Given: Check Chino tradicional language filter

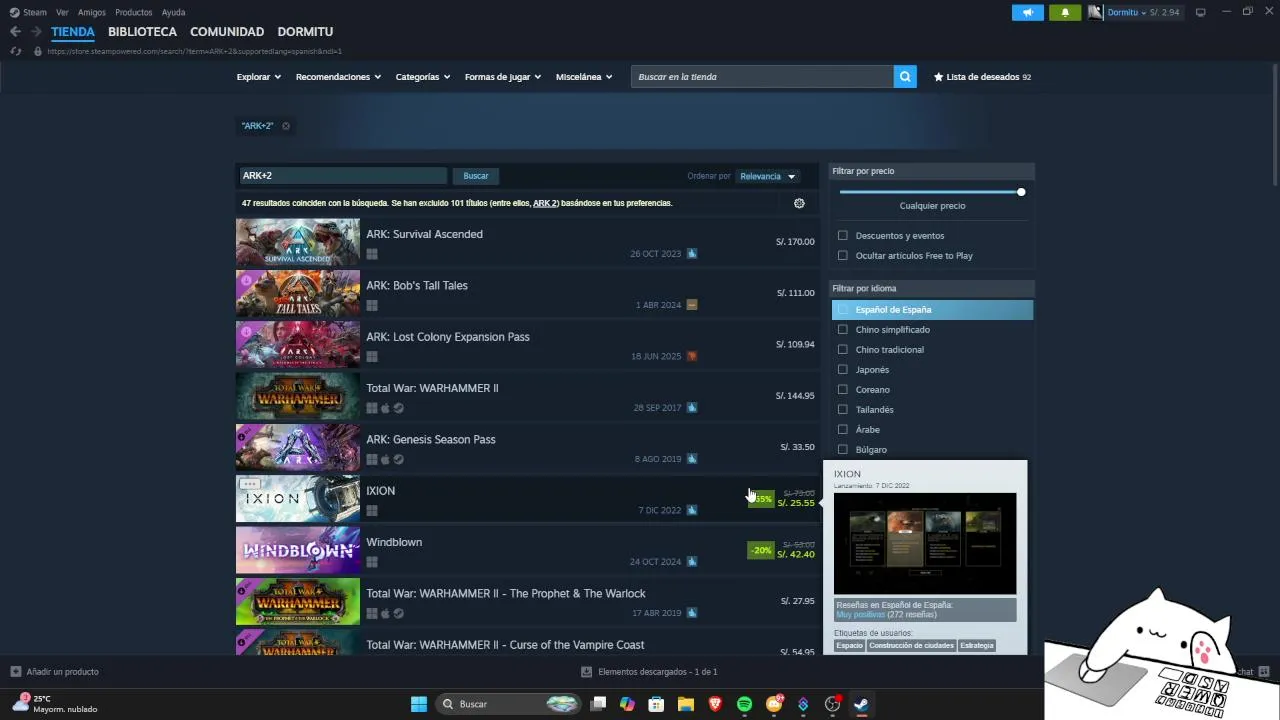Looking at the screenshot, I should (x=843, y=350).
